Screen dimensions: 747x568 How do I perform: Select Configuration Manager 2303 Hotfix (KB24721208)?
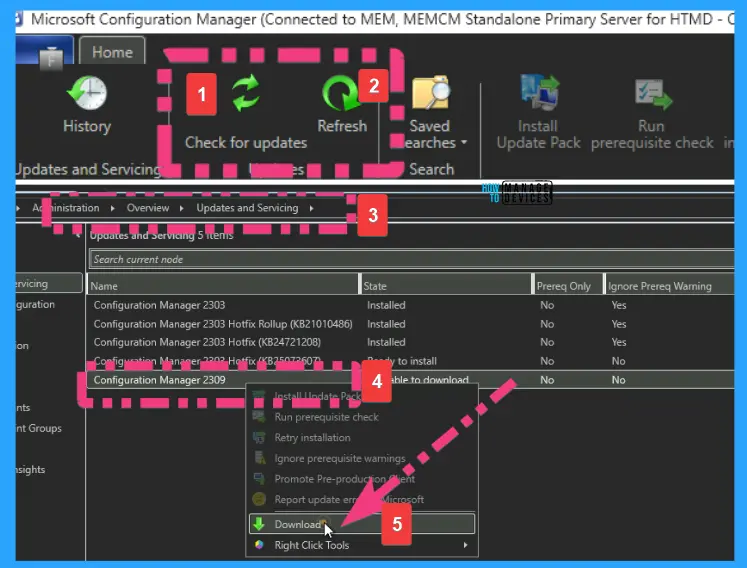point(410,342)
